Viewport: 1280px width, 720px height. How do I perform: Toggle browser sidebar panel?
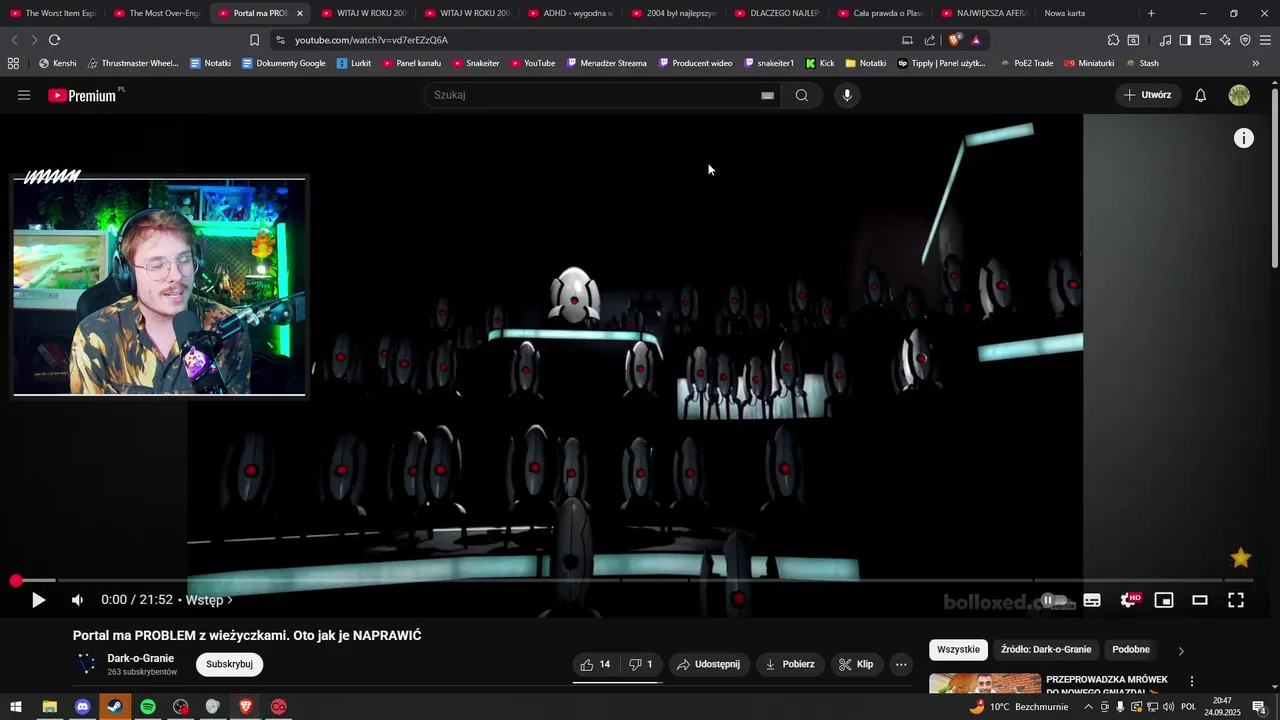pyautogui.click(x=1185, y=40)
